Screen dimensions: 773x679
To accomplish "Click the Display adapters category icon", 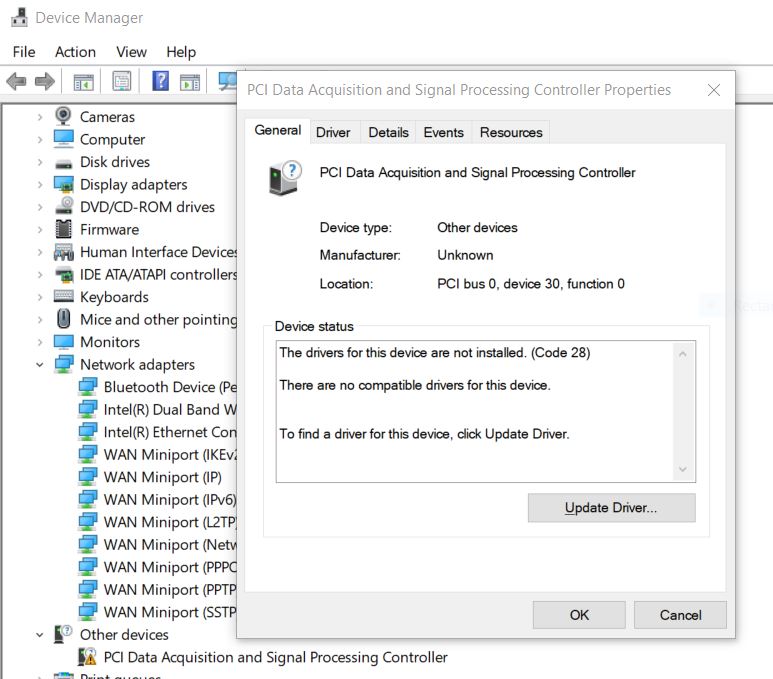I will click(64, 184).
